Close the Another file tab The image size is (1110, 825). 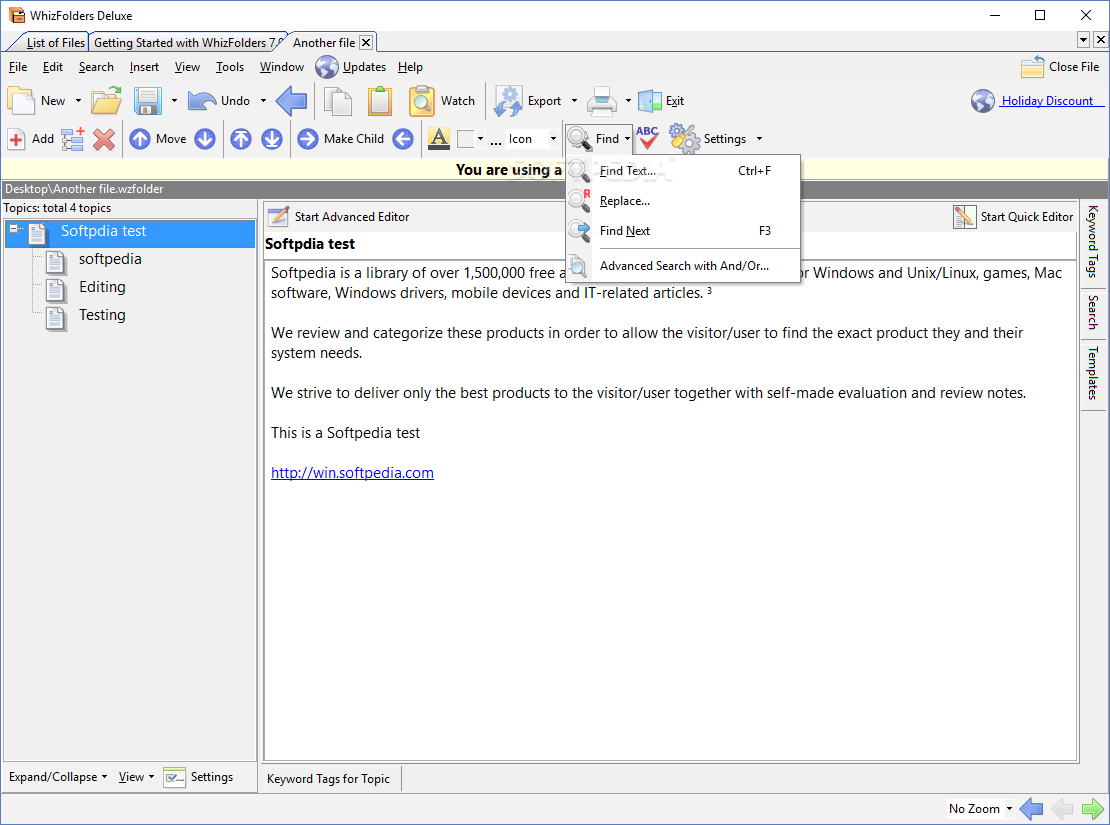[x=366, y=42]
